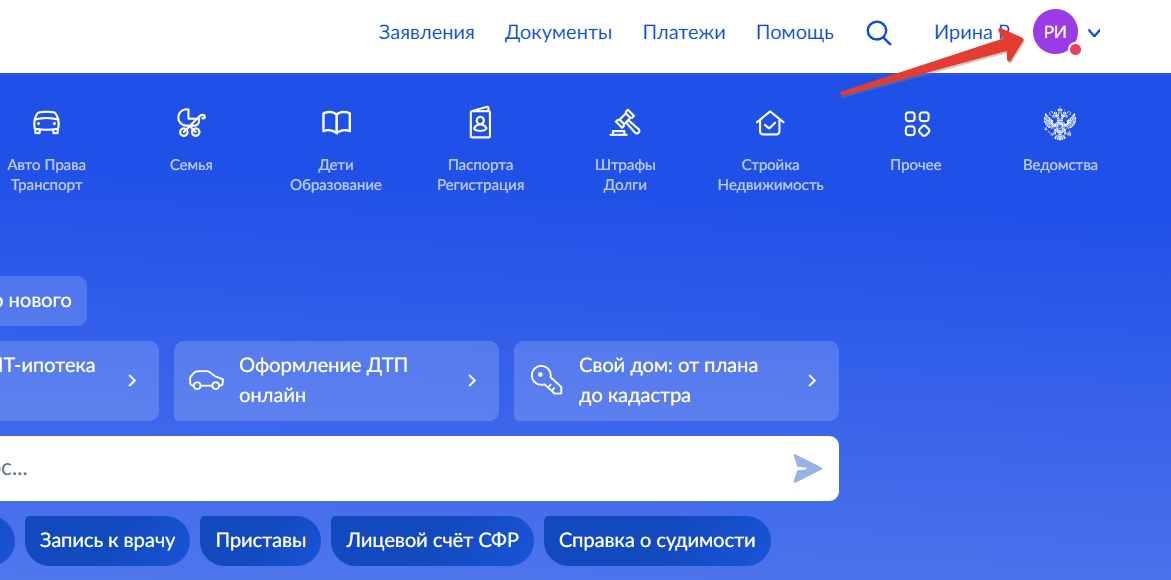Select the Запись к врачу chip

(x=108, y=540)
